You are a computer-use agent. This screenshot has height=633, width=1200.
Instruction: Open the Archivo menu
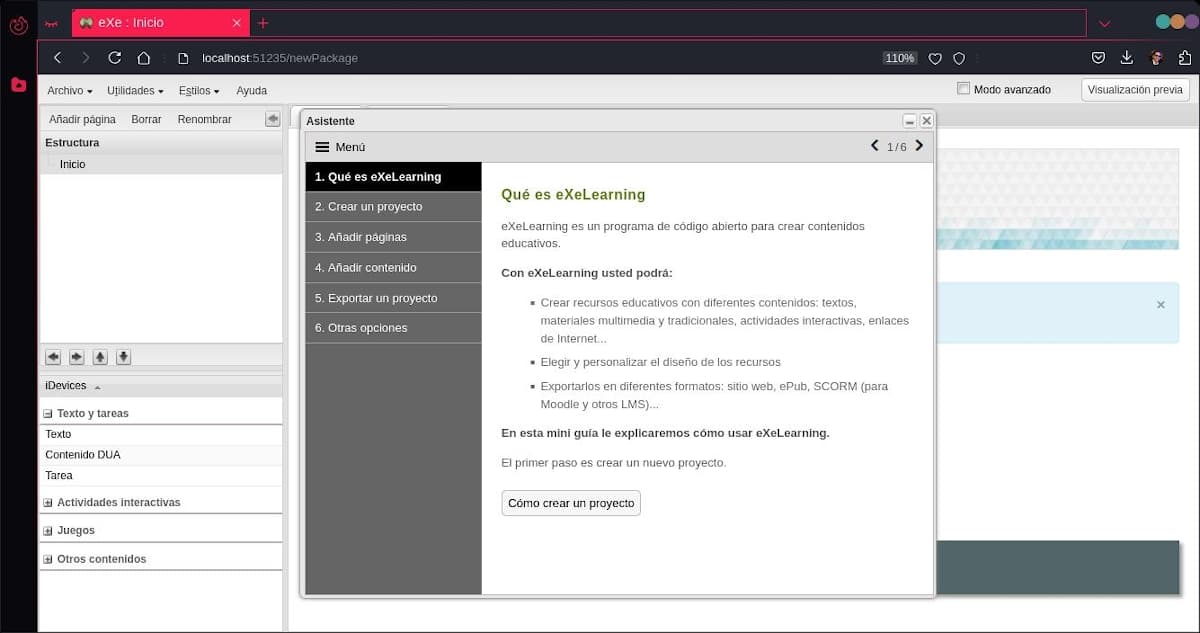point(70,91)
